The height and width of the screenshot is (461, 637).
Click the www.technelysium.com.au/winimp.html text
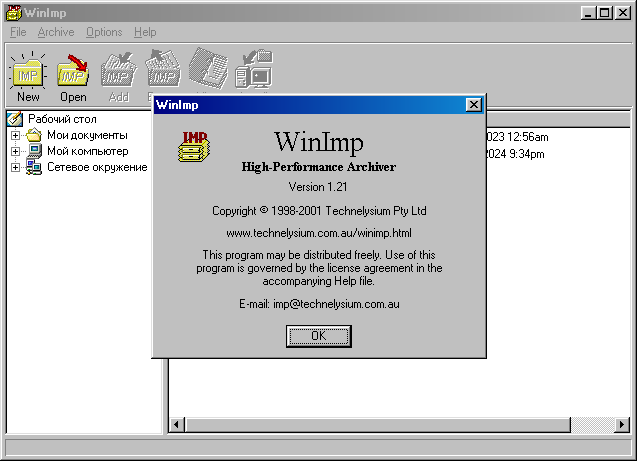tap(319, 233)
